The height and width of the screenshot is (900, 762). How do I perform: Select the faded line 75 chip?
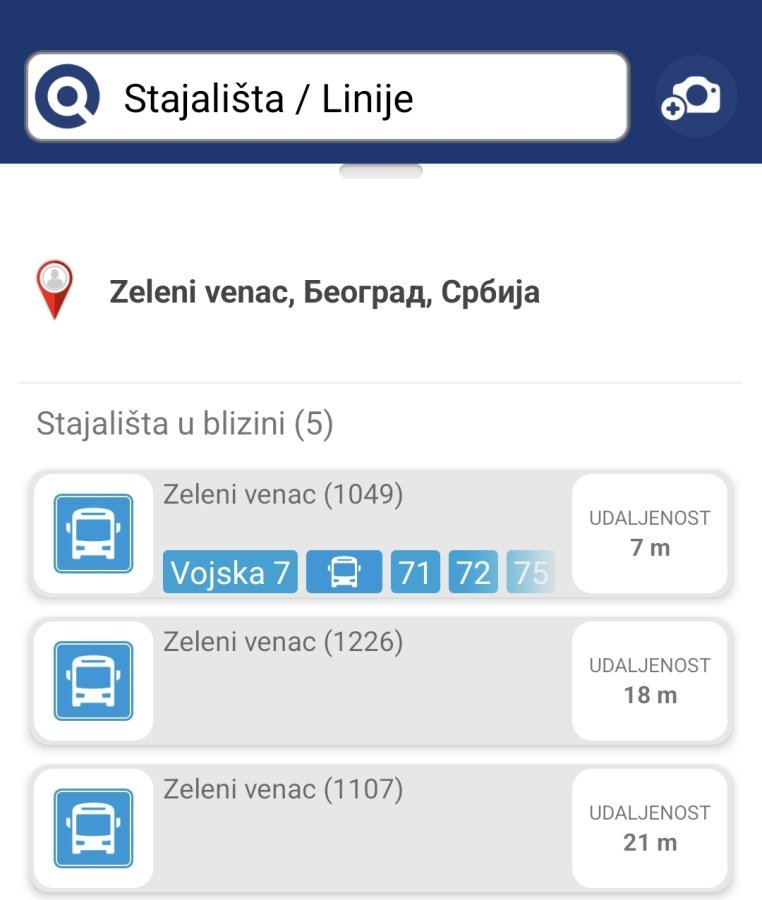[531, 572]
